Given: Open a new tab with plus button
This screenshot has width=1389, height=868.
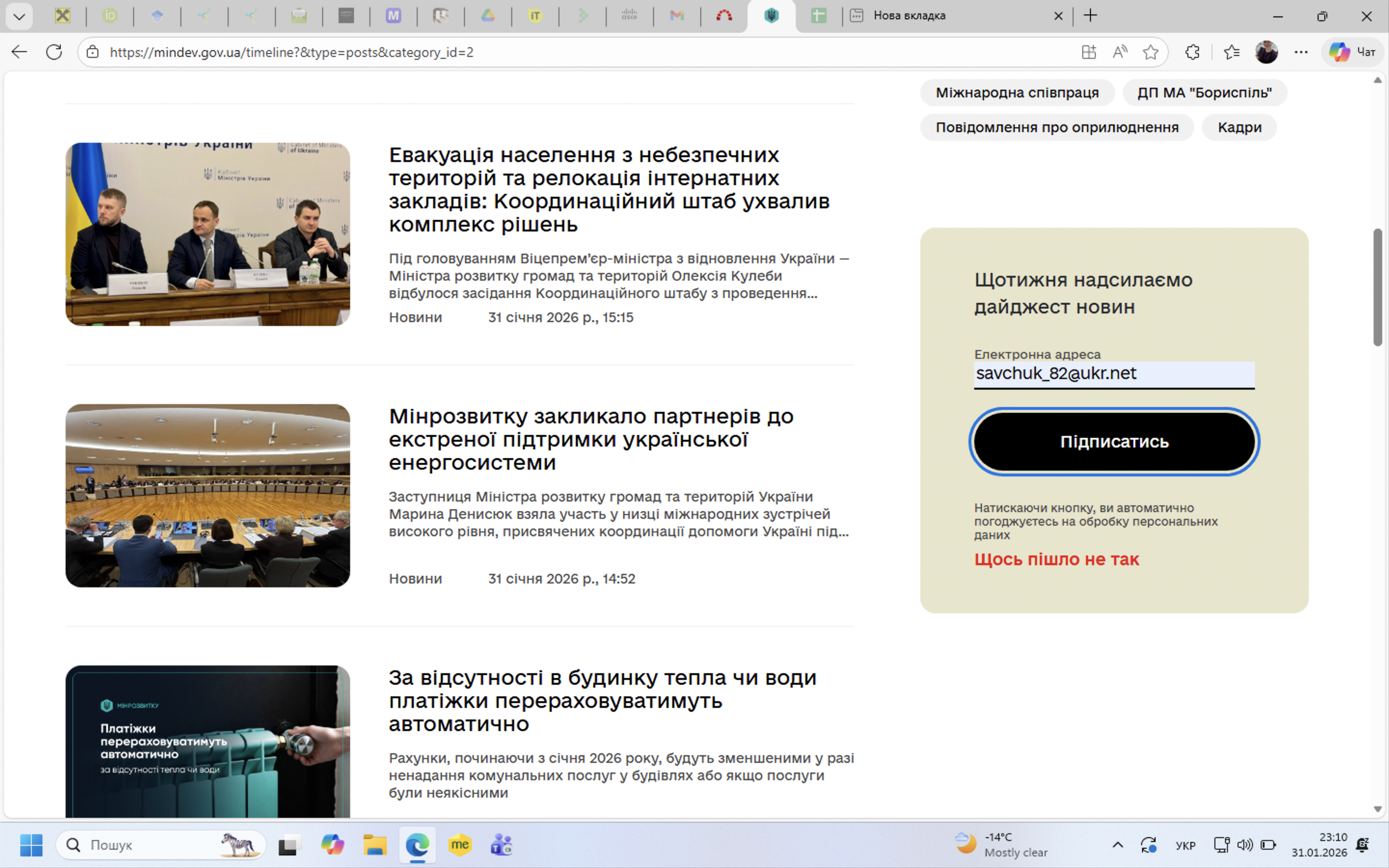Looking at the screenshot, I should pyautogui.click(x=1090, y=16).
